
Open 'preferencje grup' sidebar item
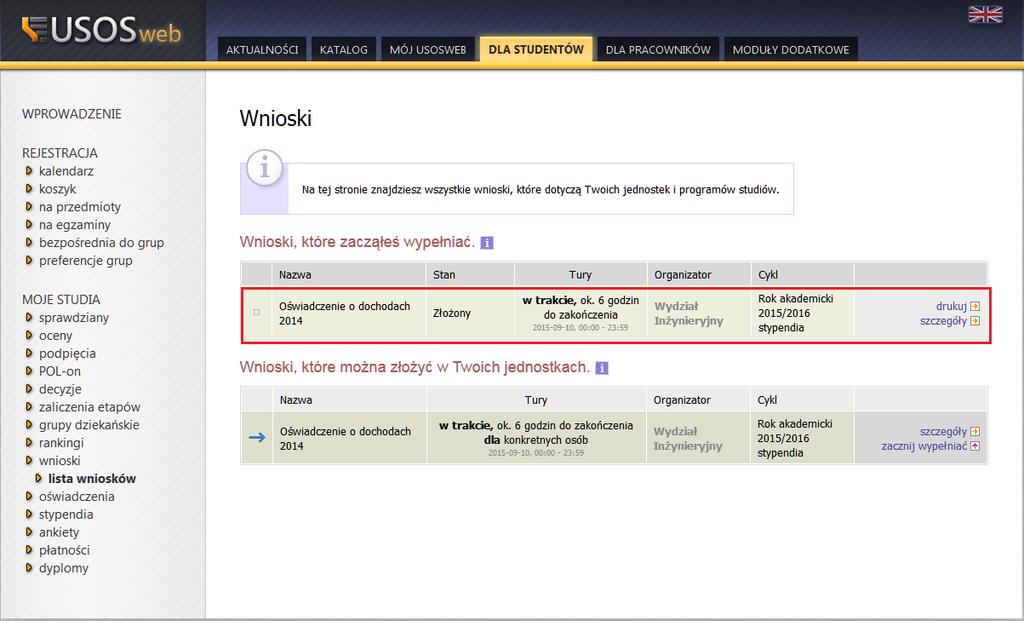pyautogui.click(x=86, y=261)
